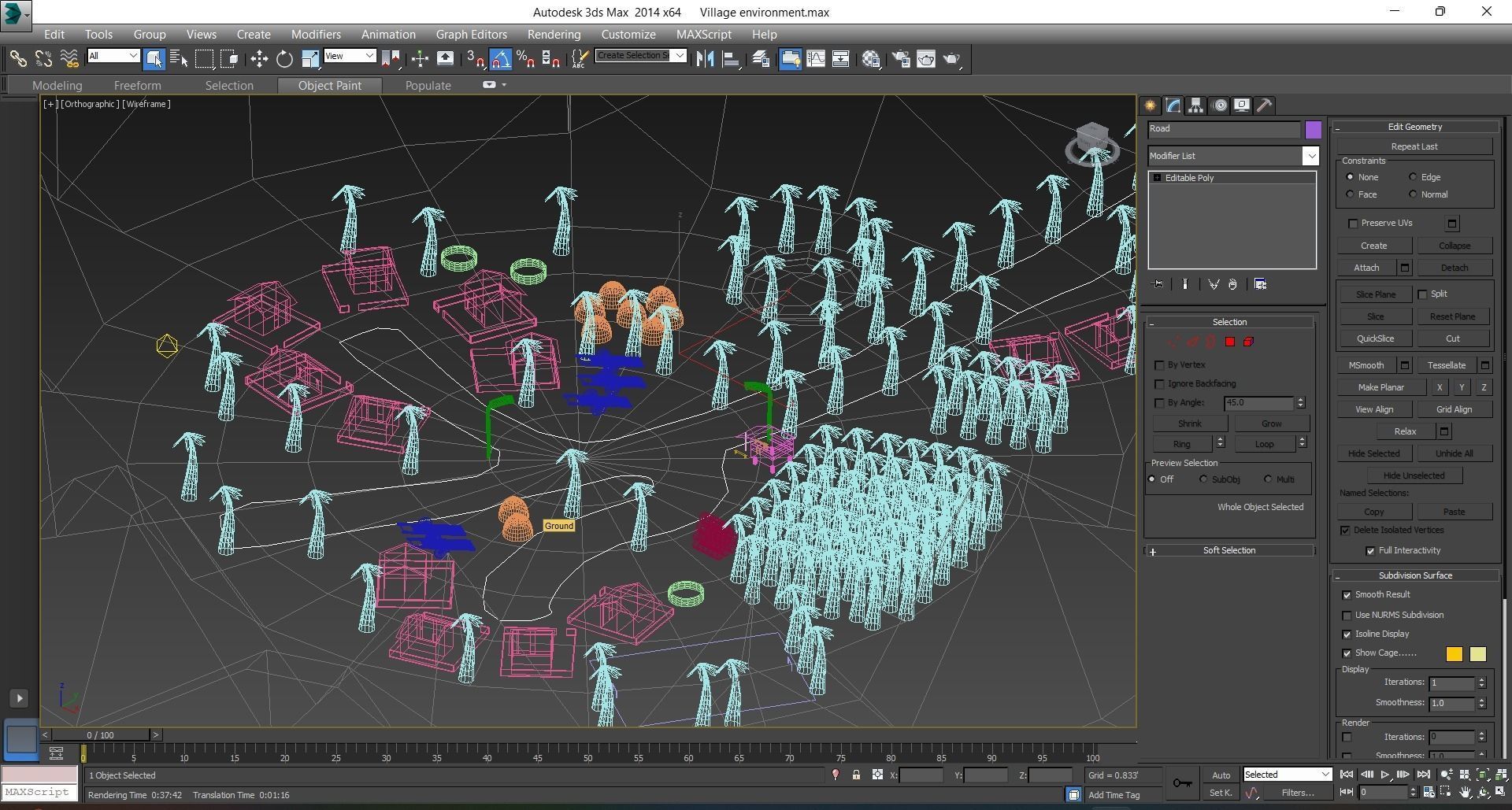Image resolution: width=1512 pixels, height=810 pixels.
Task: Switch to the Freeform ribbon tab
Action: tap(137, 86)
